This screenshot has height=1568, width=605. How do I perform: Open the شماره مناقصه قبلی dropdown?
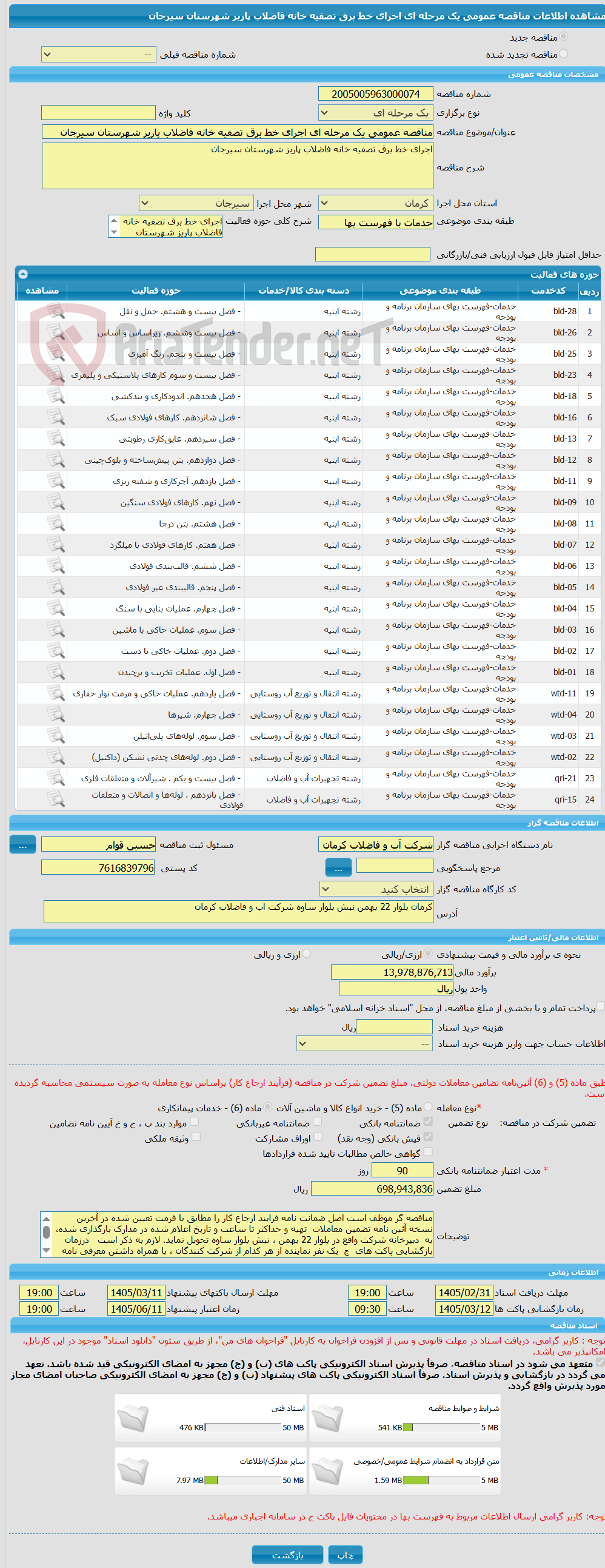[98, 55]
